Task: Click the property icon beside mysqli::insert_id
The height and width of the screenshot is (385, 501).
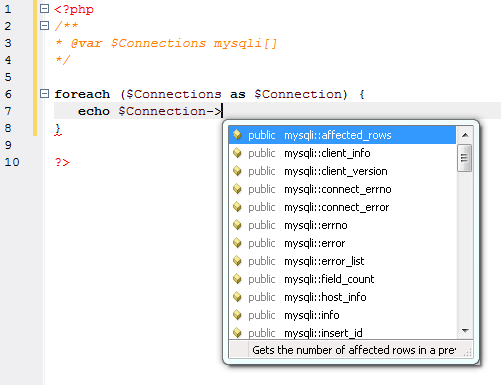Action: pos(237,333)
